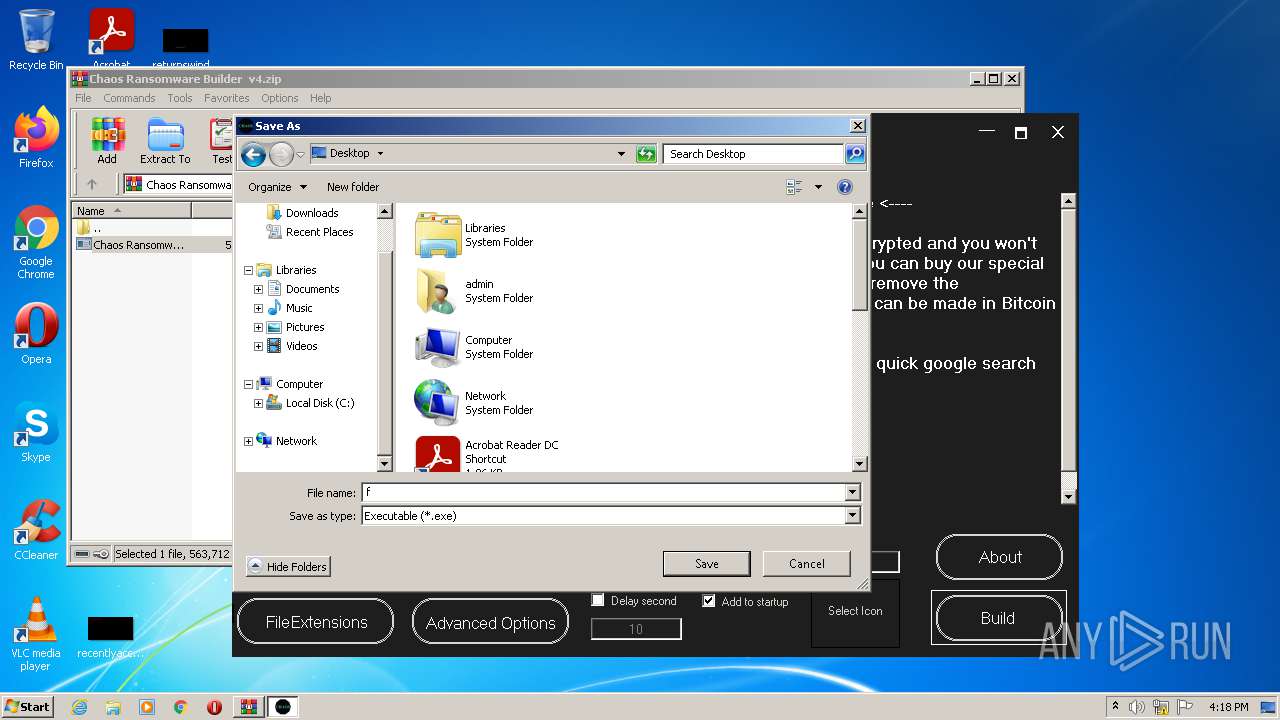Click WinRAR Extract To toolbar icon
The height and width of the screenshot is (720, 1280).
coord(165,141)
